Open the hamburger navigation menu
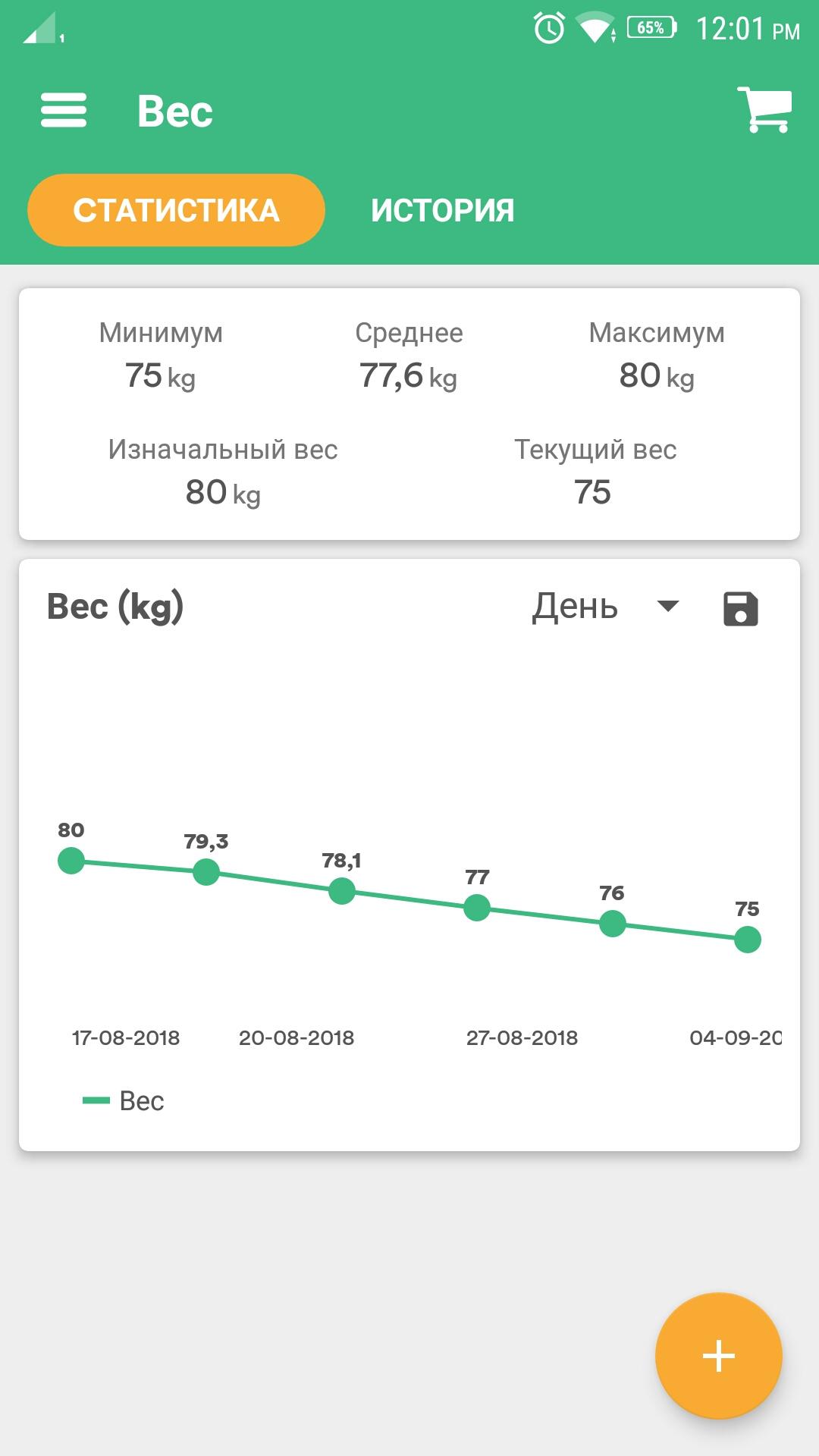The image size is (819, 1456). [64, 111]
